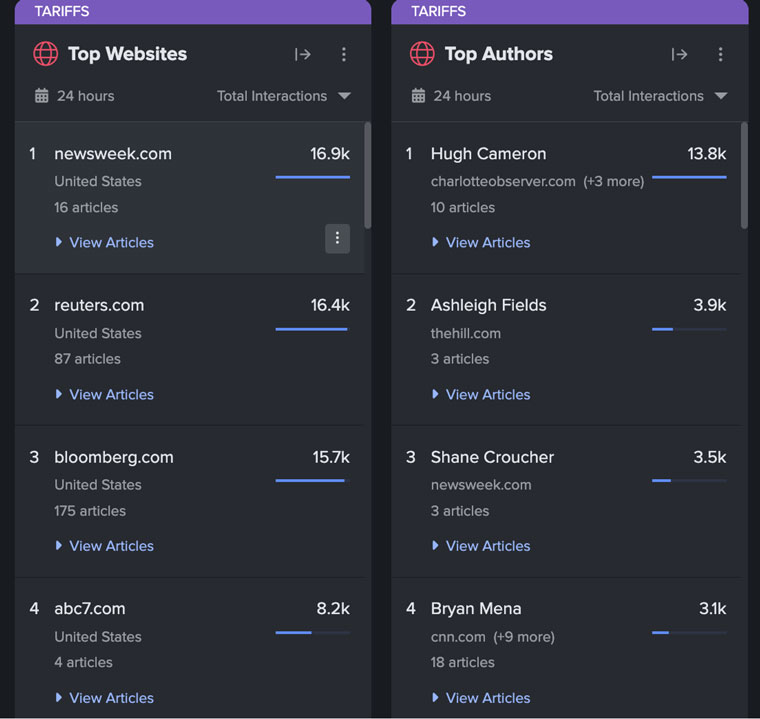The image size is (760, 719).
Task: Open the kebab menu in Top Websites header
Action: (x=344, y=54)
